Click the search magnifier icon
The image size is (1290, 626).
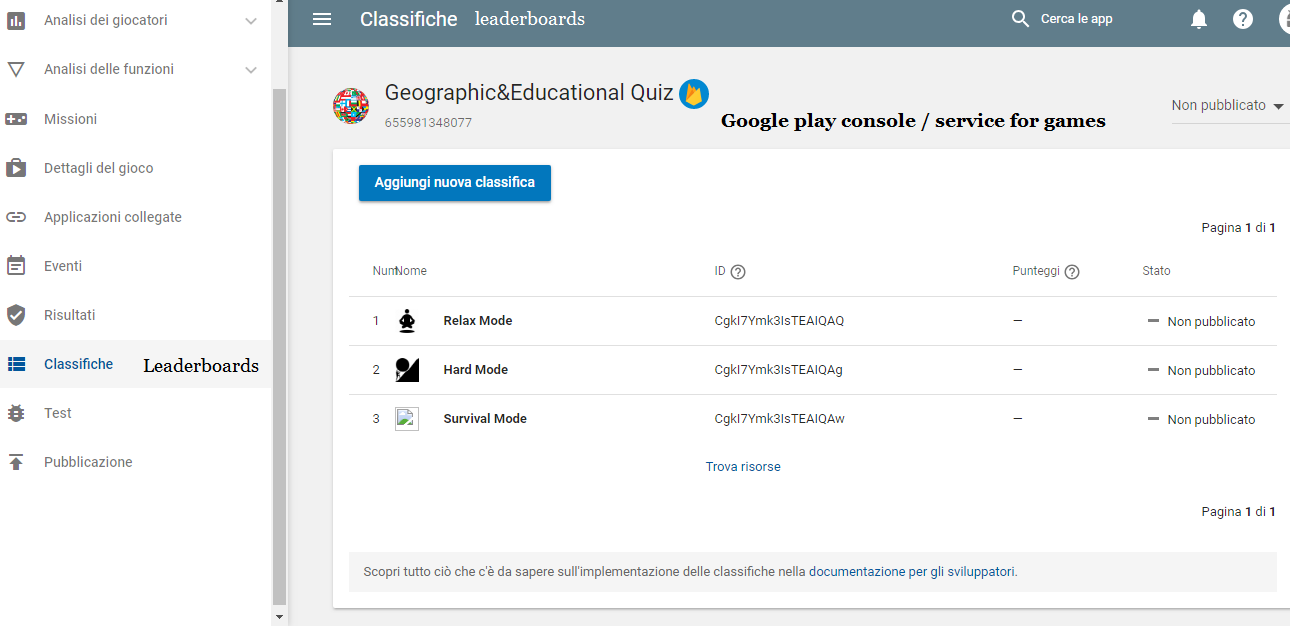point(1020,19)
